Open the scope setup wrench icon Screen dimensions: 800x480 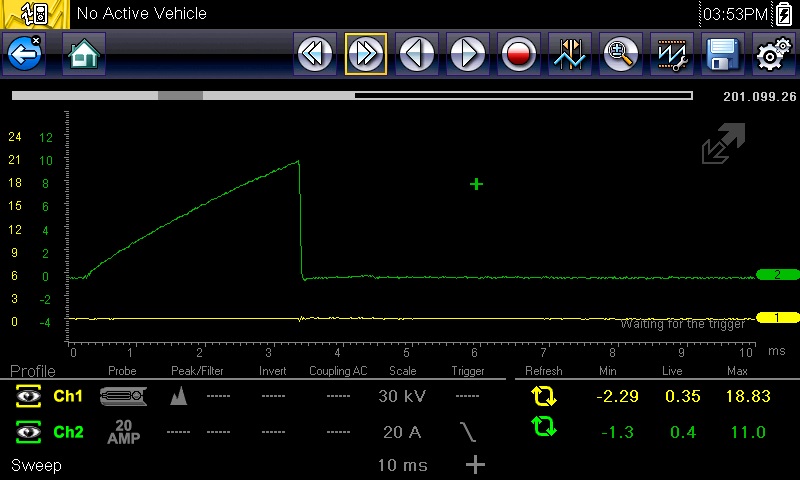point(671,54)
